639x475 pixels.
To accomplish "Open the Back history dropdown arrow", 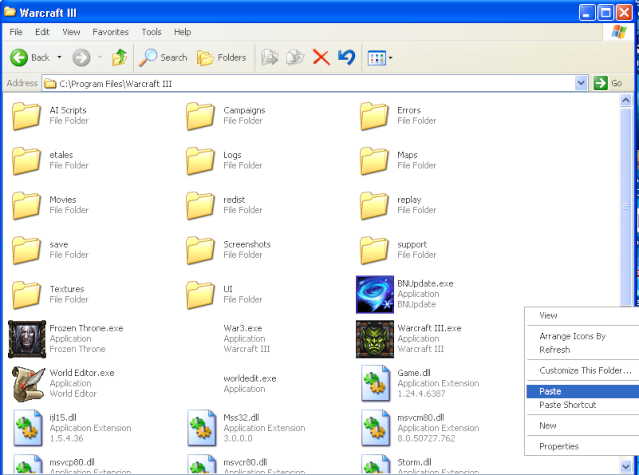I will [x=59, y=57].
